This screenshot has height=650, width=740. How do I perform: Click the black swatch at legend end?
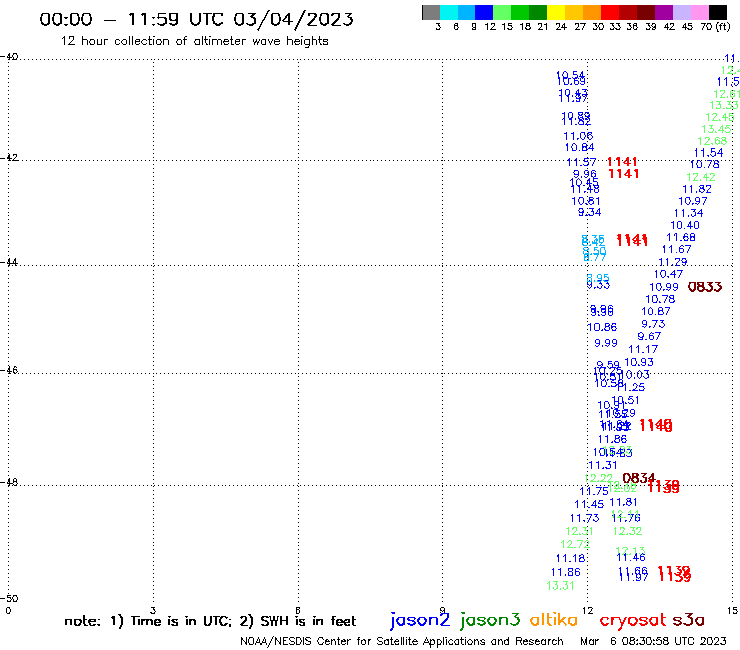[718, 12]
